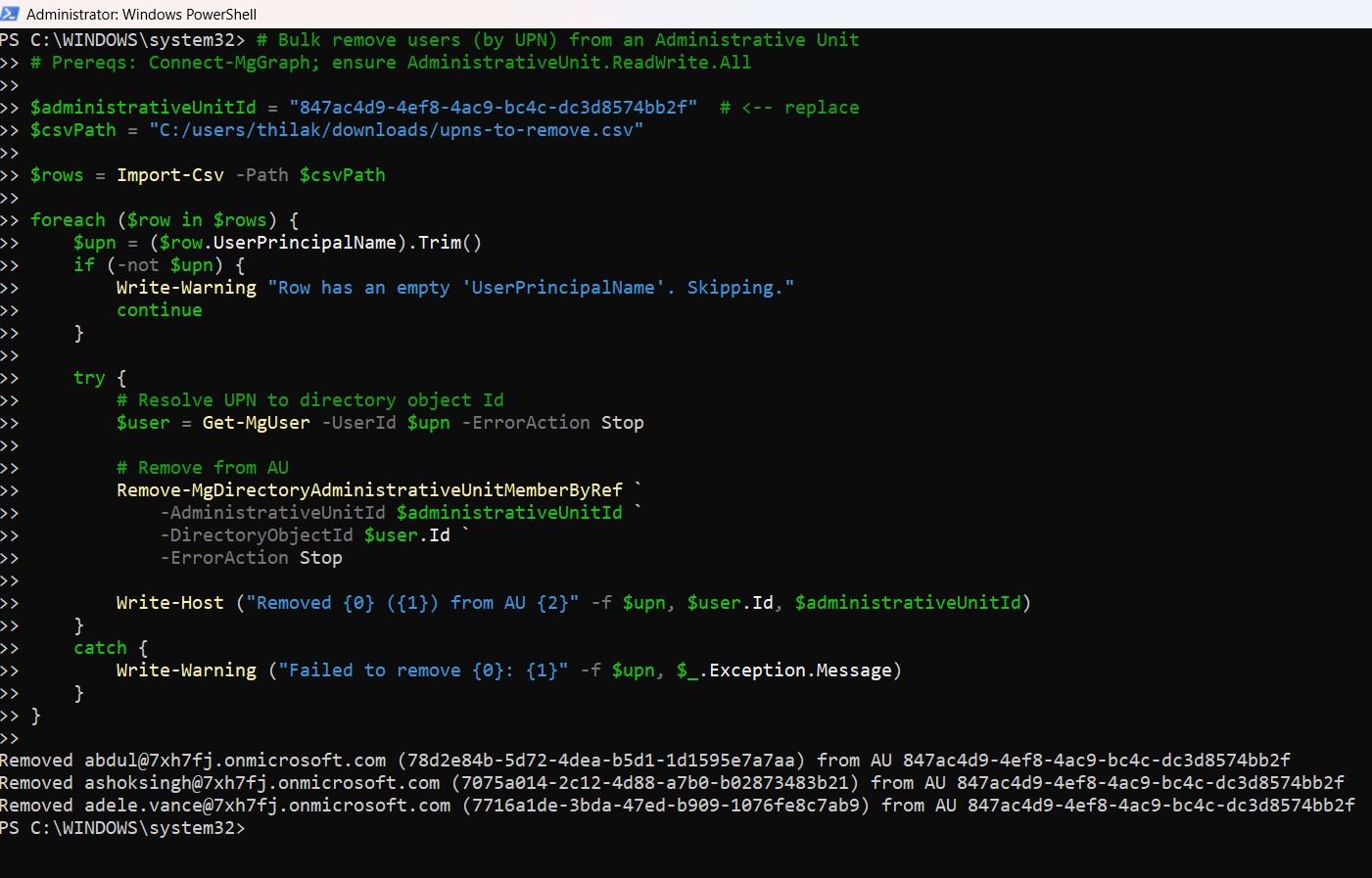Click the '# <-- replace' comment
The width and height of the screenshot is (1372, 878).
(x=789, y=108)
